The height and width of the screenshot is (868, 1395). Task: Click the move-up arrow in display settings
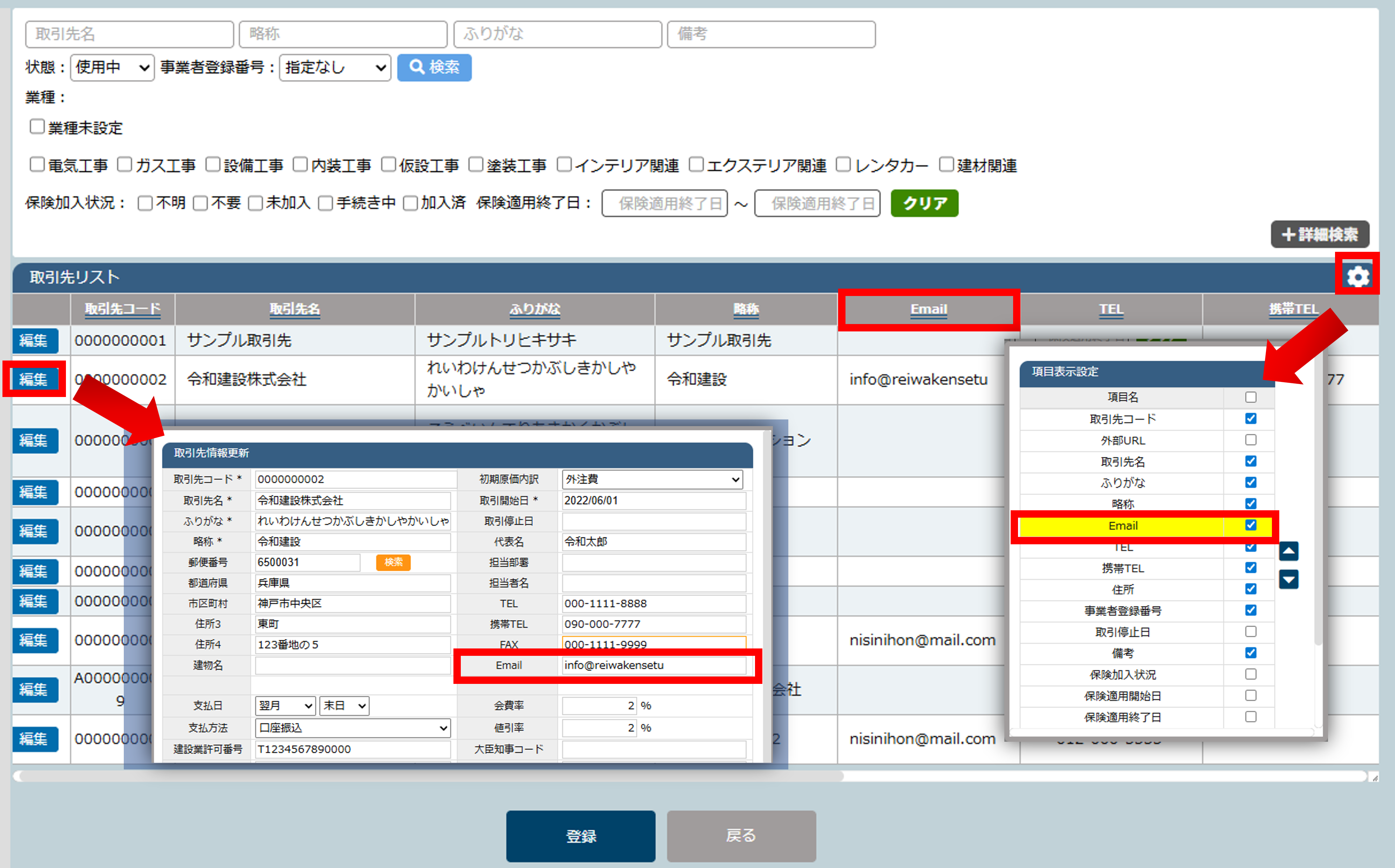(x=1288, y=551)
